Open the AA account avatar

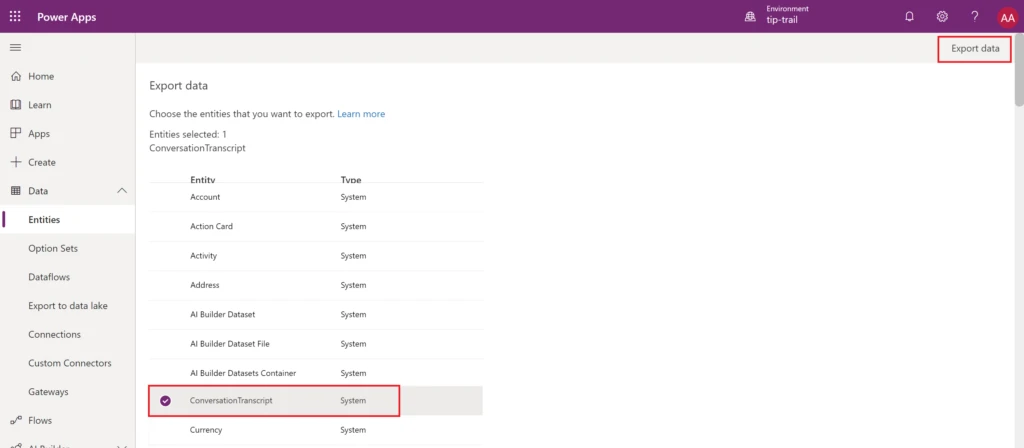coord(1006,17)
